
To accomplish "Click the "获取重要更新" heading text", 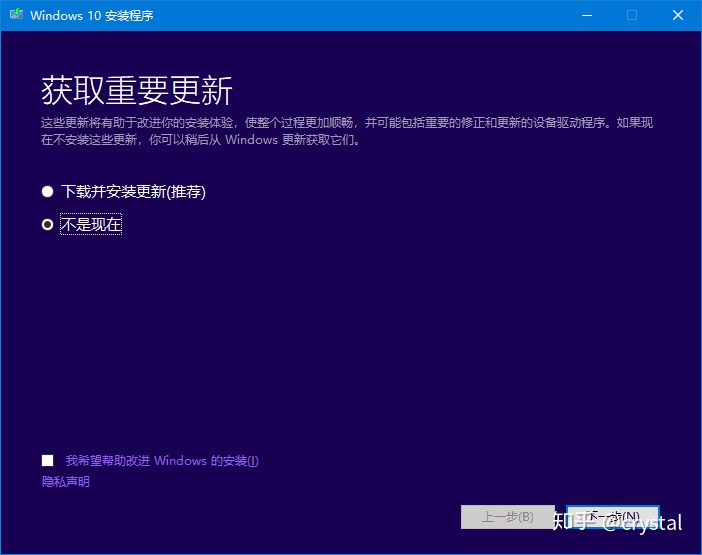I will tap(137, 90).
